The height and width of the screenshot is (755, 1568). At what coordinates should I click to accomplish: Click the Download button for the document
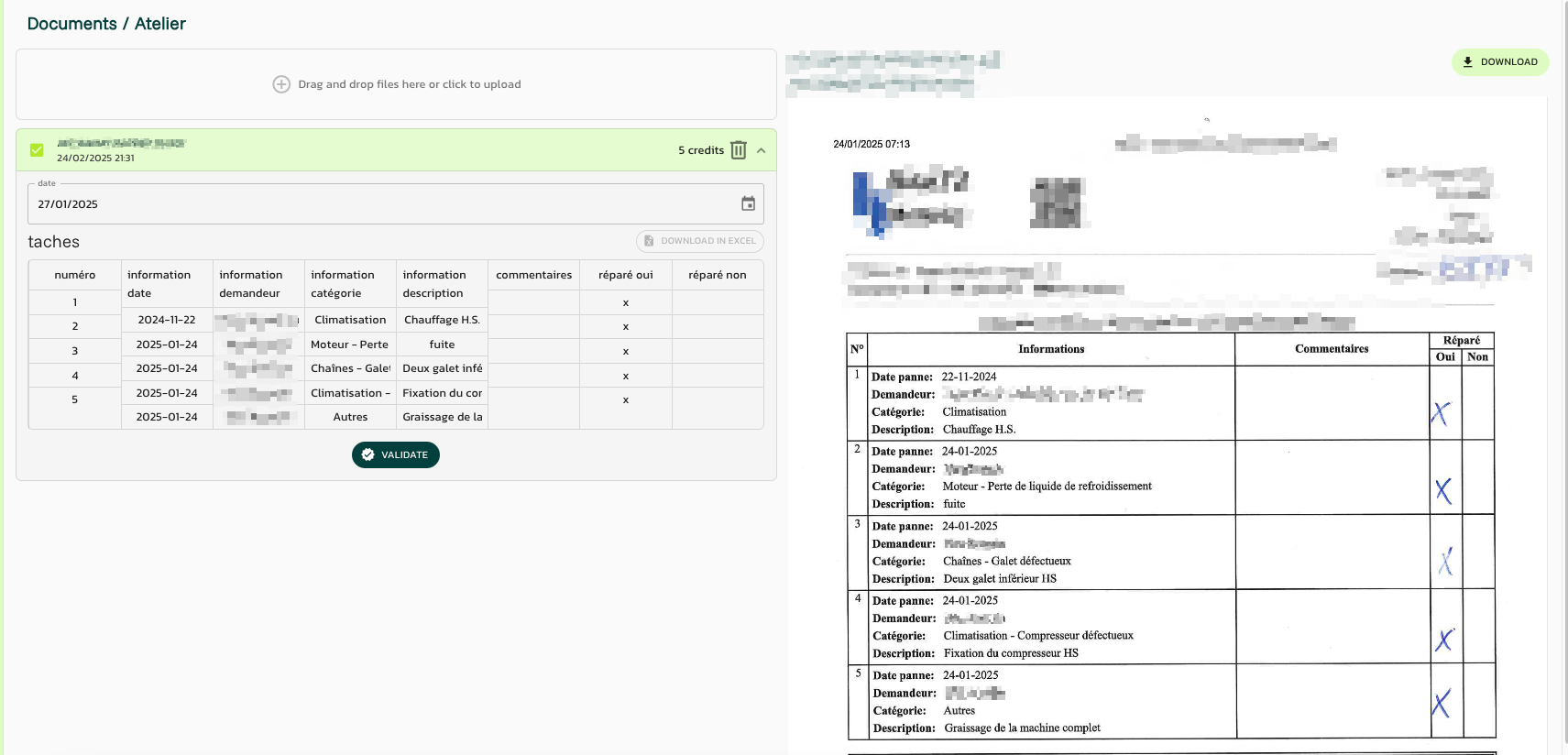click(x=1499, y=62)
